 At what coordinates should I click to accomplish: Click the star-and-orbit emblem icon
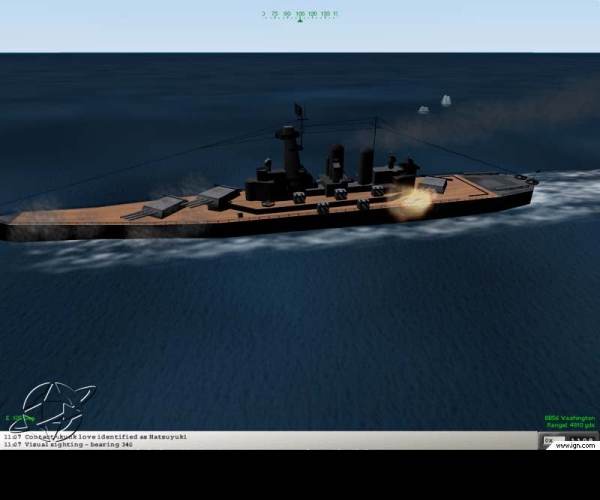(52, 410)
